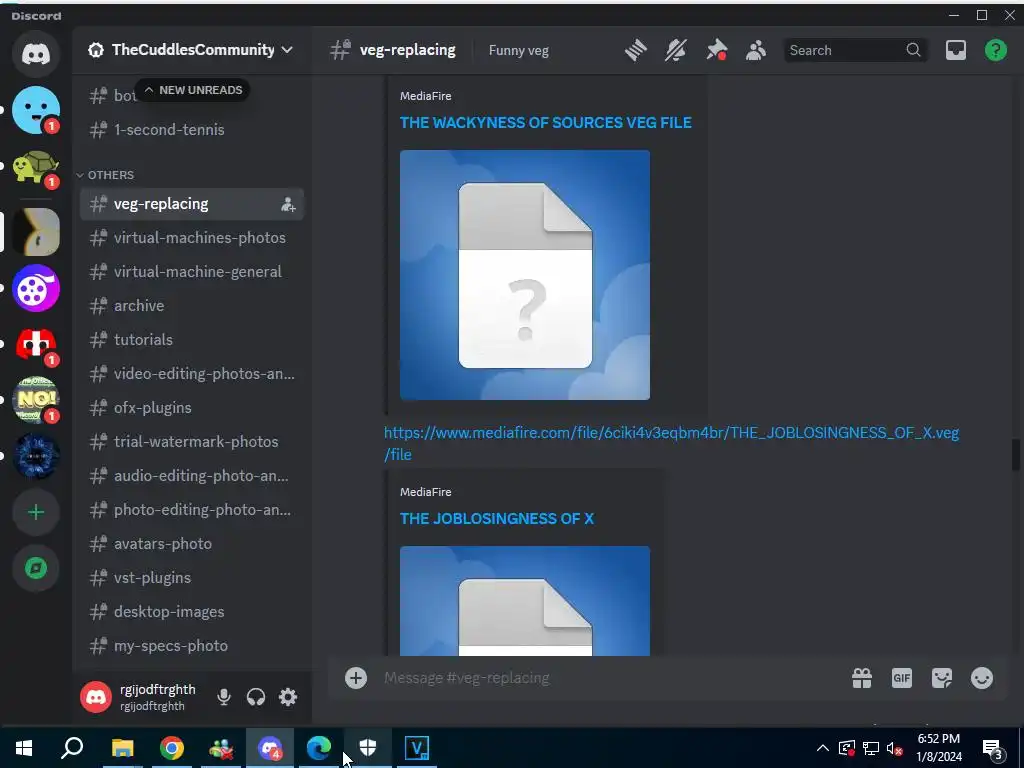Open the green turtle server
Image resolution: width=1024 pixels, height=768 pixels.
click(x=36, y=168)
